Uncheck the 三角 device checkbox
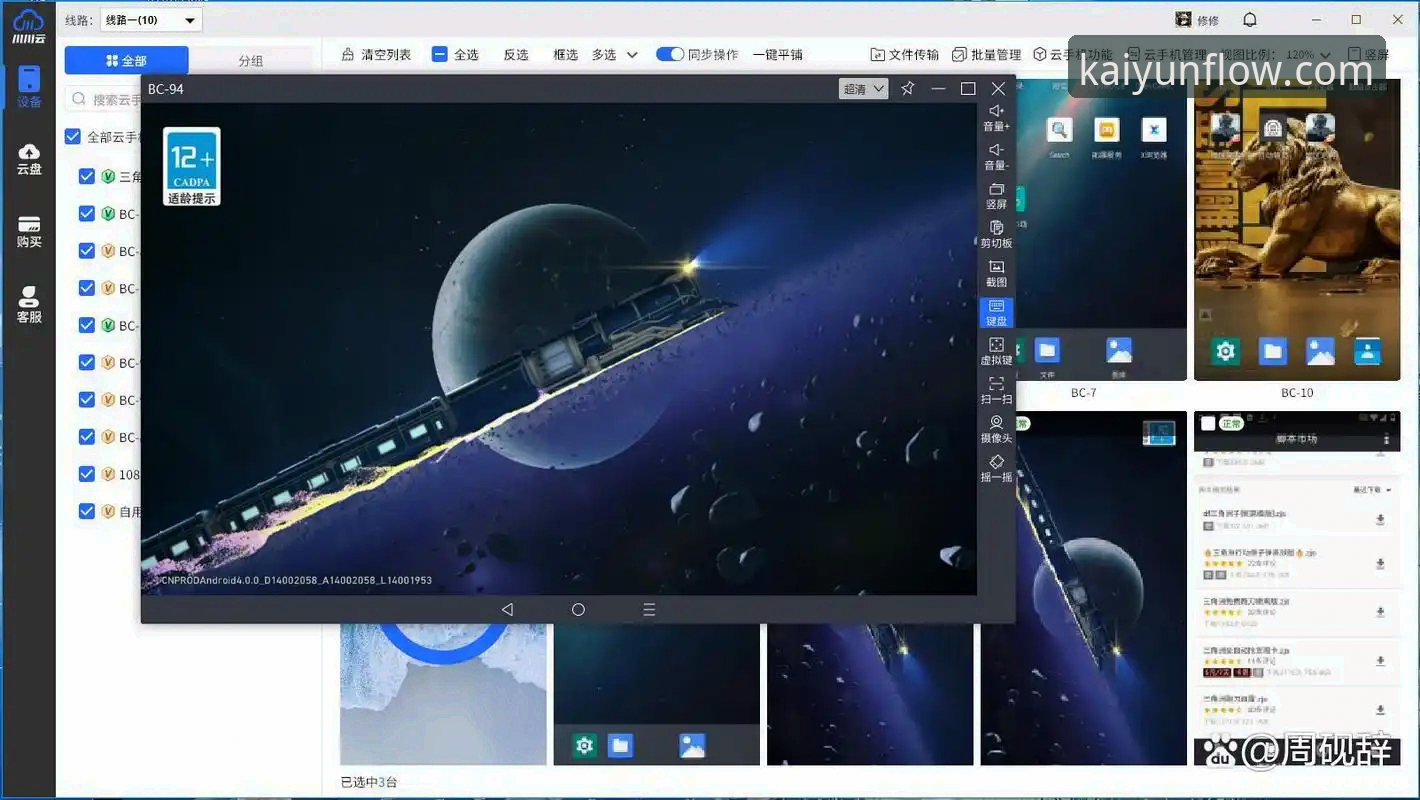 click(86, 176)
